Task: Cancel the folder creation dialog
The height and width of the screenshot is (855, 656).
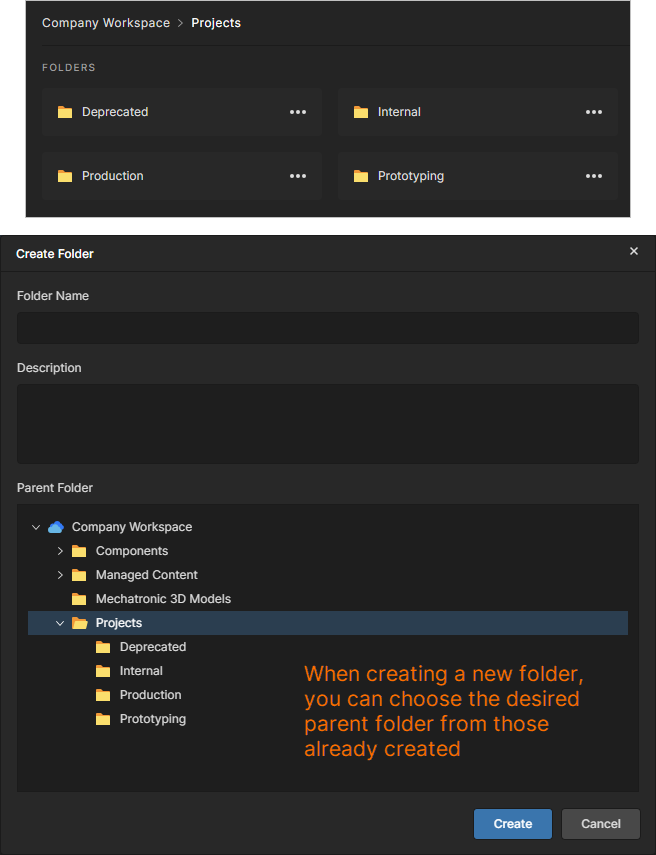Action: tap(600, 824)
